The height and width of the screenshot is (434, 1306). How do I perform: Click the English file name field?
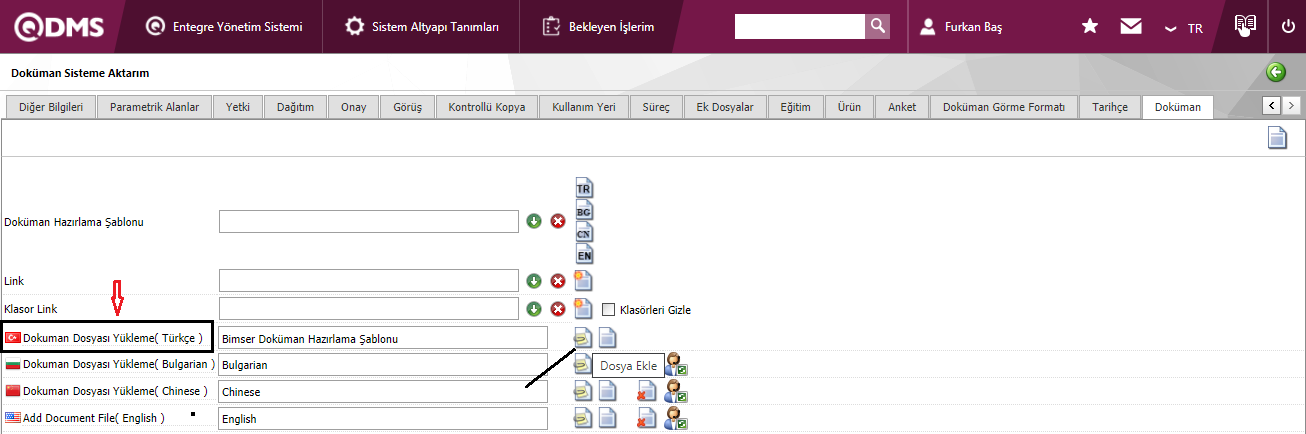point(383,418)
